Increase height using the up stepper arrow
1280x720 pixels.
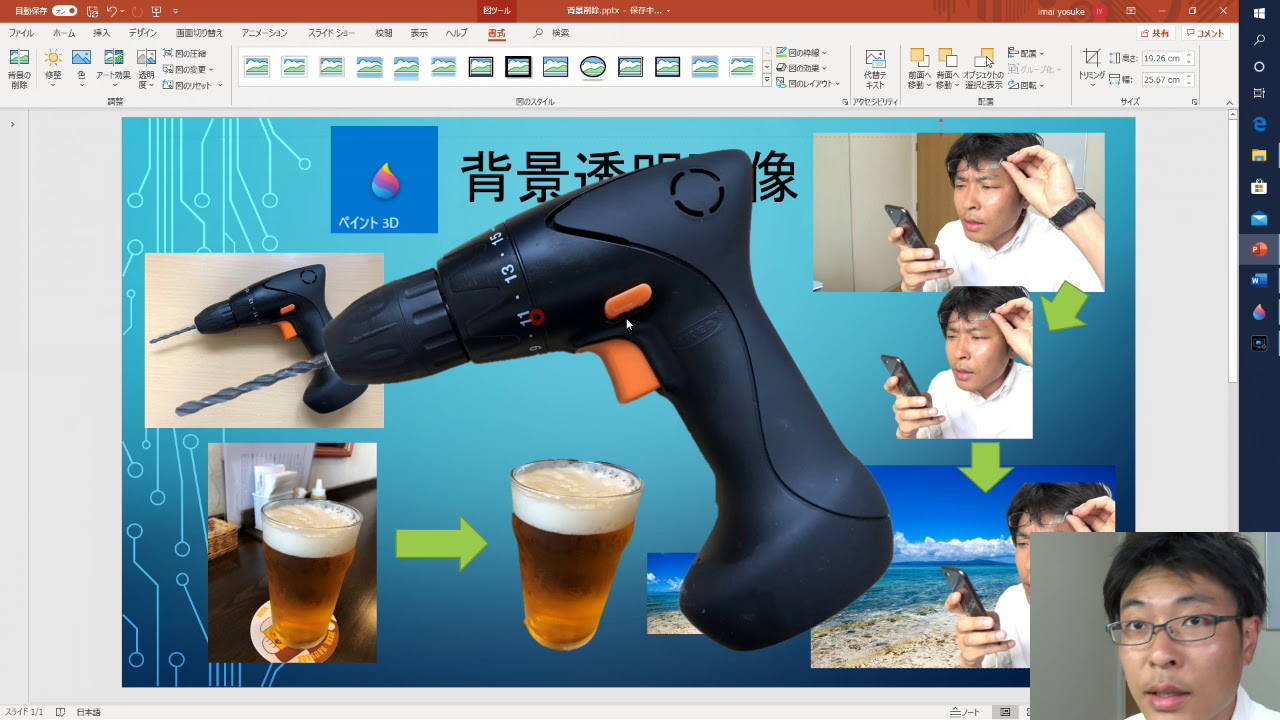coord(1188,55)
